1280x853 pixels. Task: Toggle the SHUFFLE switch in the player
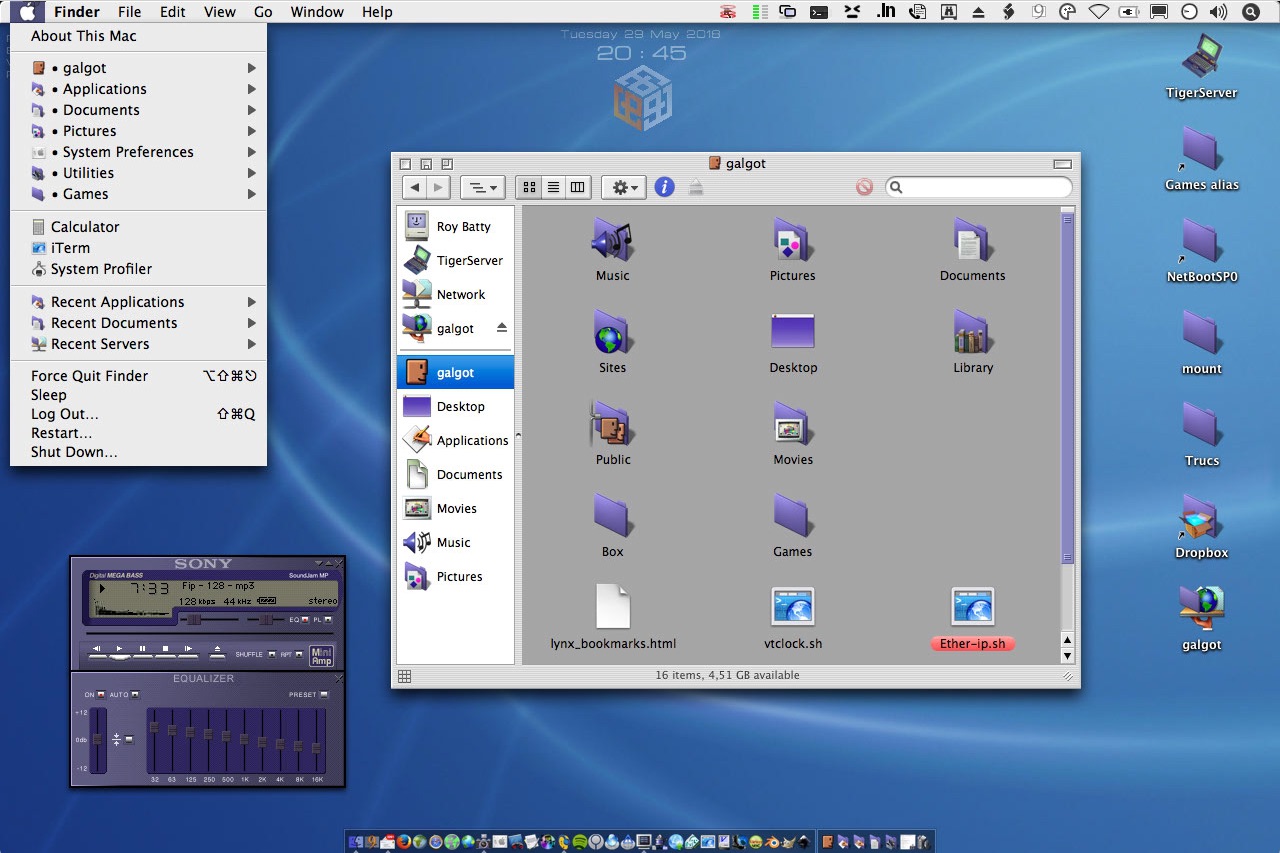(272, 655)
